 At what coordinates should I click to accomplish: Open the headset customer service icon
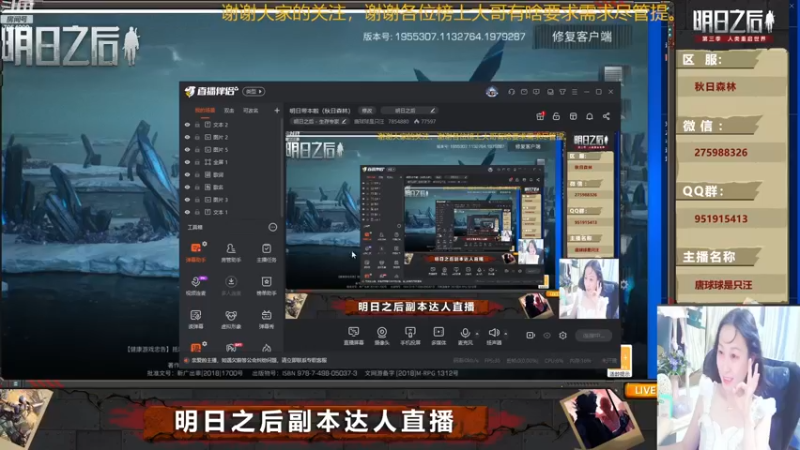point(511,92)
